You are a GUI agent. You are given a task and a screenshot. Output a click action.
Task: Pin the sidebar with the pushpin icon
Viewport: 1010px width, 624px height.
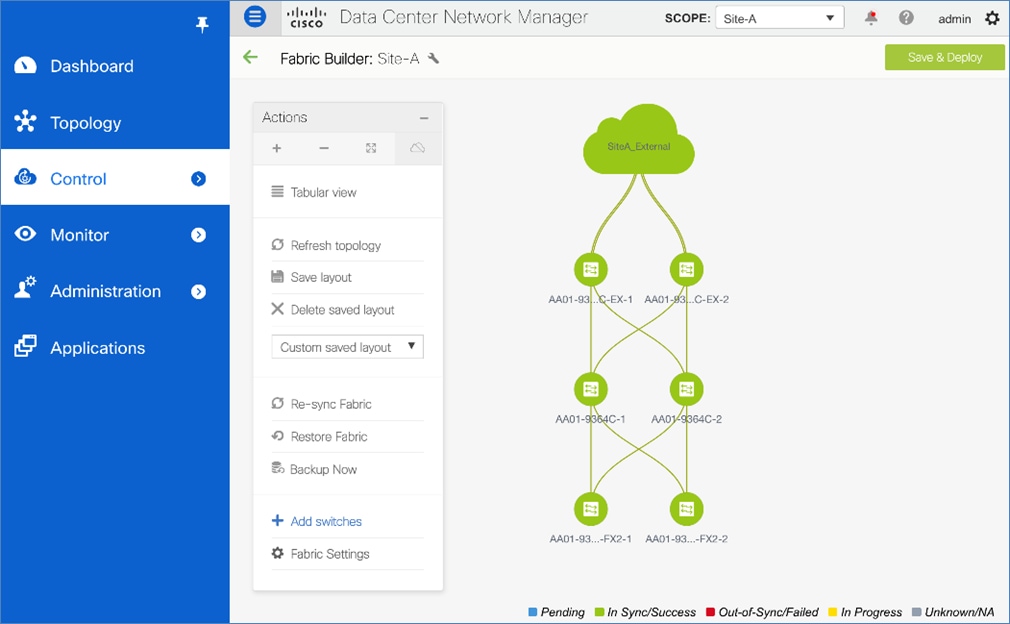pyautogui.click(x=202, y=25)
